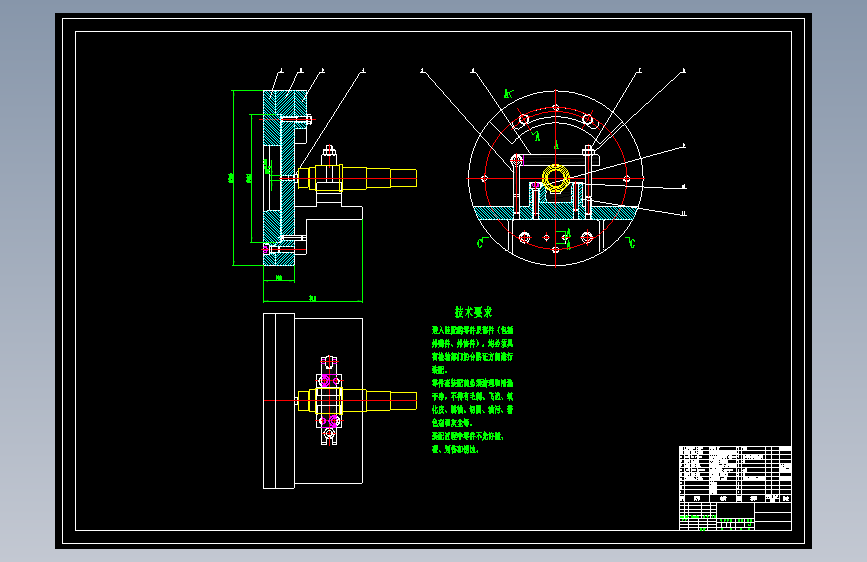867x562 pixels.
Task: Select the right green C section marker
Action: point(630,242)
